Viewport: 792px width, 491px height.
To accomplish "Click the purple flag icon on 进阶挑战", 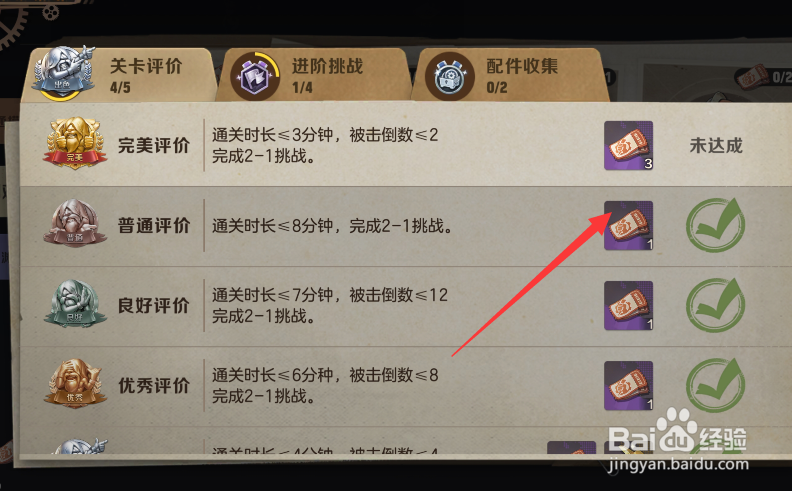I will tap(255, 76).
